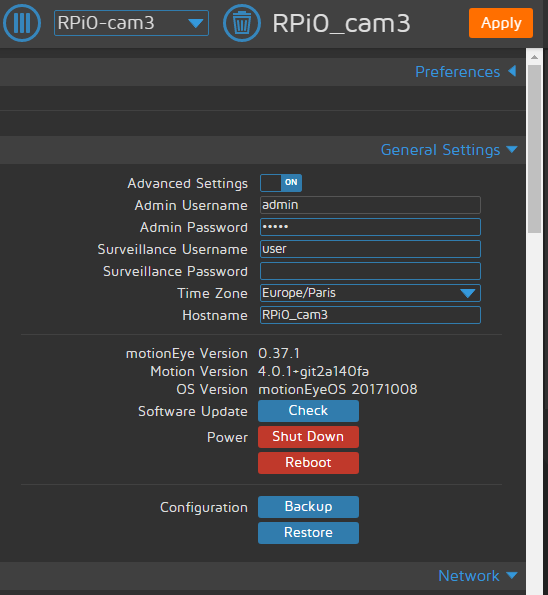
Task: Collapse the Network section
Action: 477,576
